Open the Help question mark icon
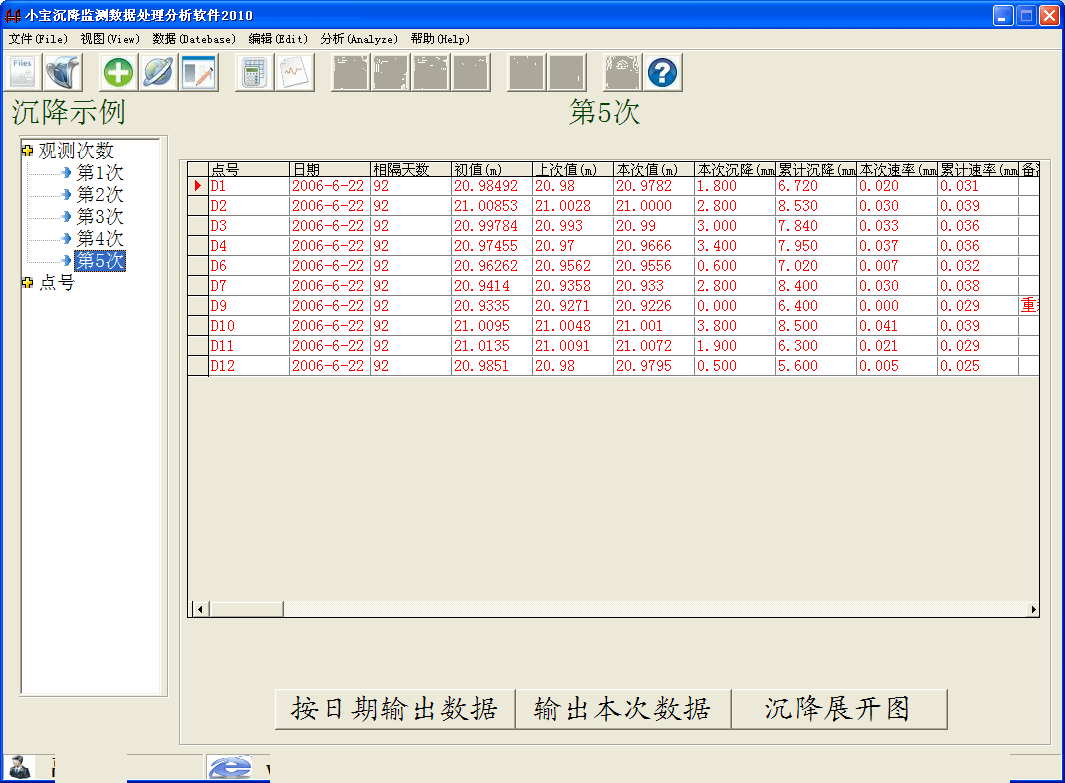This screenshot has height=783, width=1065. point(662,72)
